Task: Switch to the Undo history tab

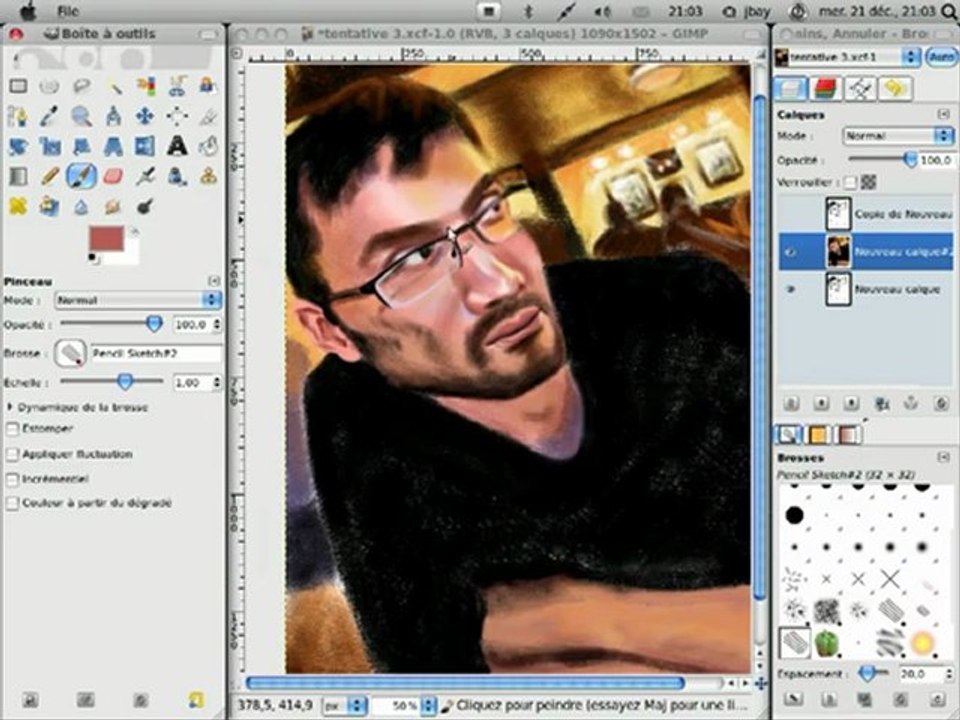Action: click(895, 88)
